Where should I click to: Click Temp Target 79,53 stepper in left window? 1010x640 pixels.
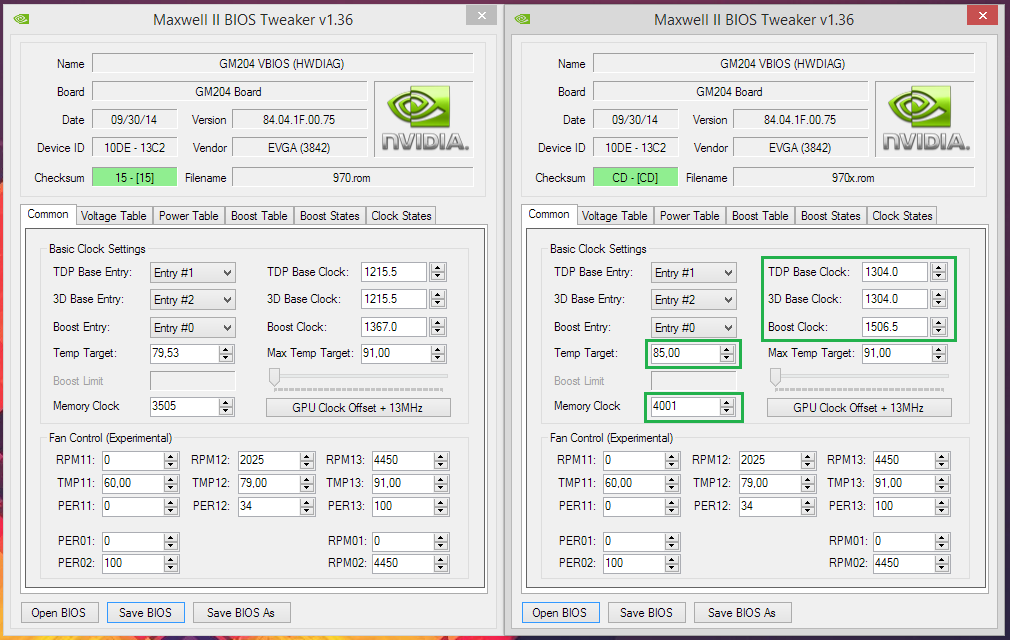point(225,353)
